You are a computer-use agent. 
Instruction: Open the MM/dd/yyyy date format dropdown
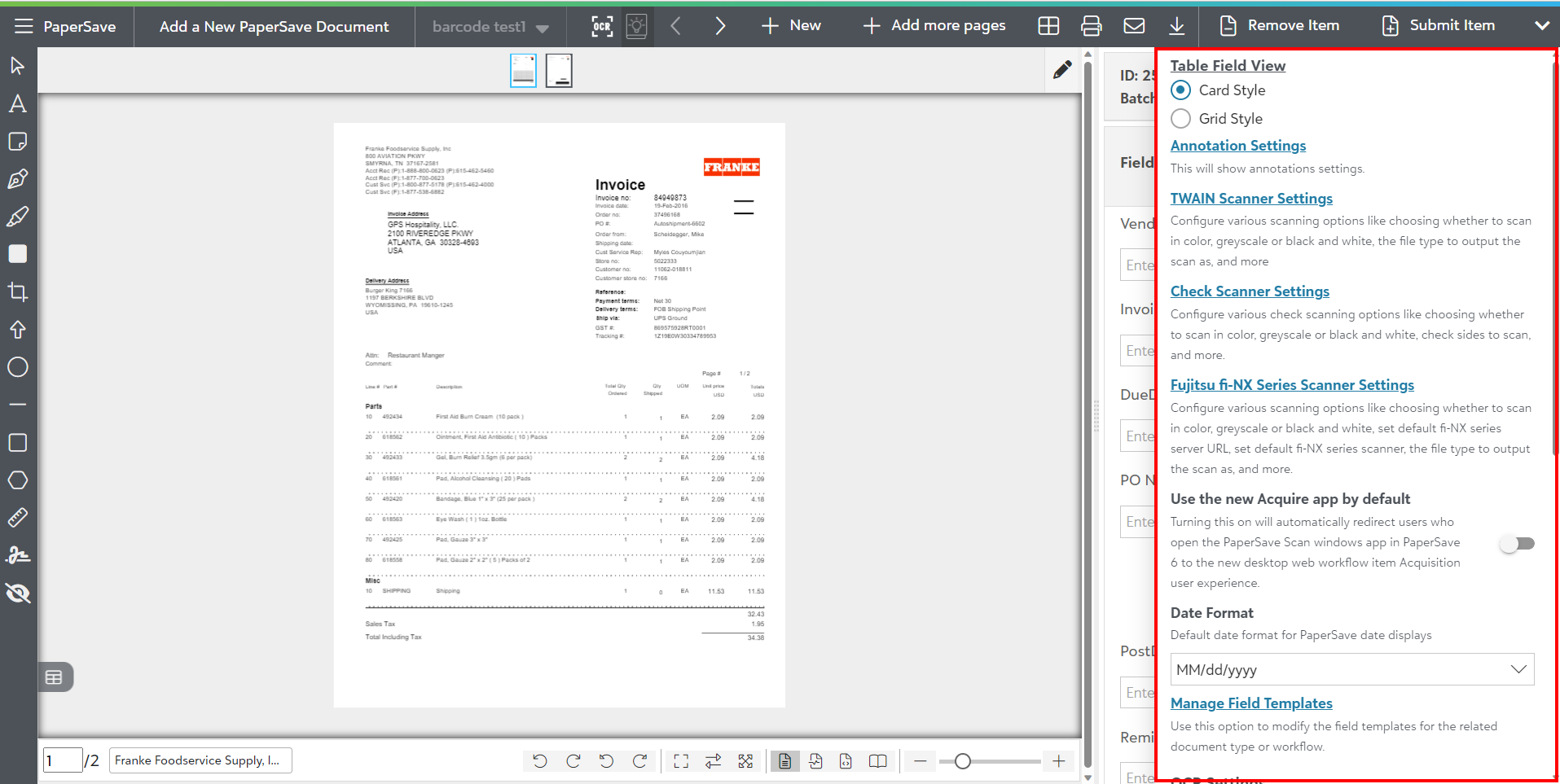pos(1351,669)
